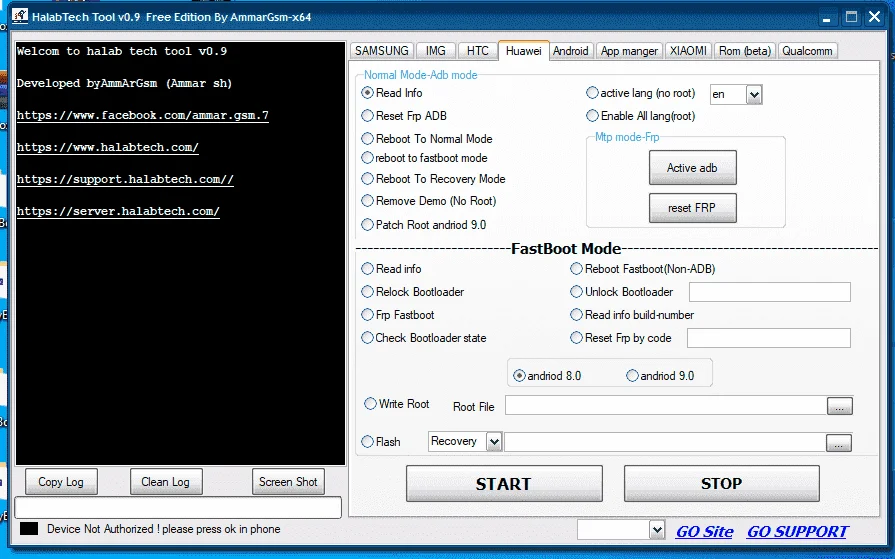Choose Relock Bootloader

tap(413, 292)
